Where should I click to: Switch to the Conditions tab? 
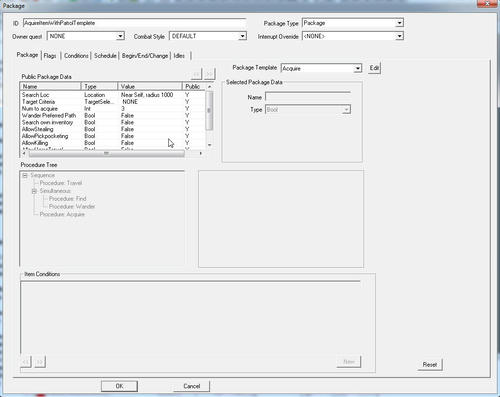pos(76,56)
